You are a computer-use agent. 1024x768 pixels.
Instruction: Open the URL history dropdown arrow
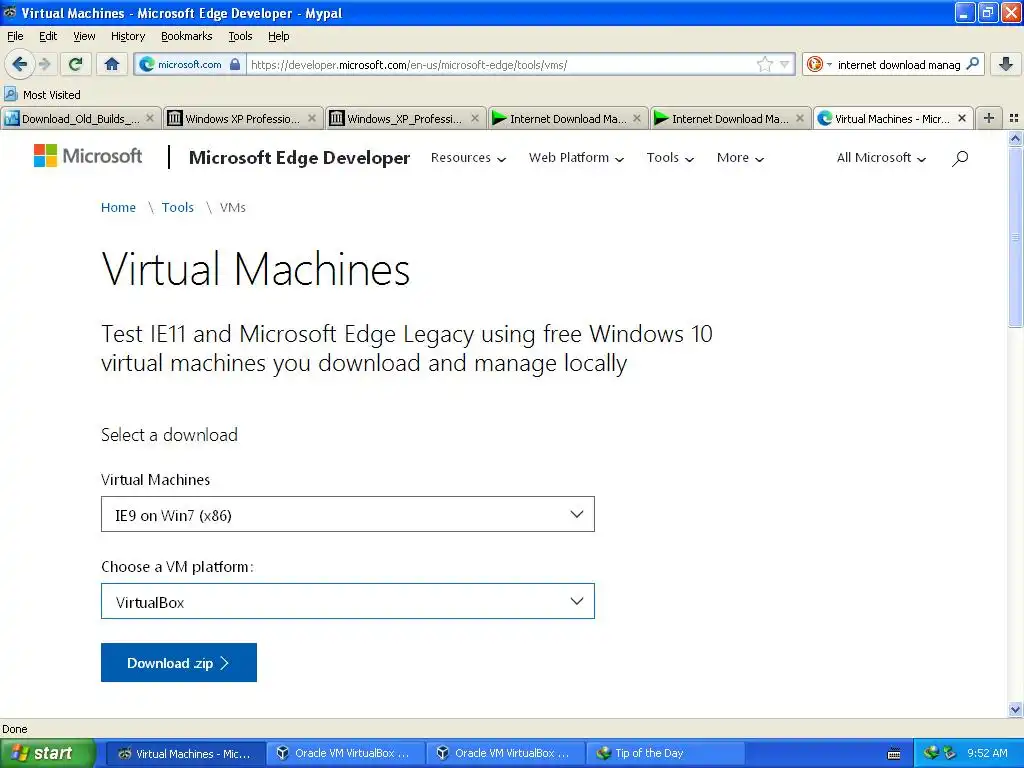click(784, 64)
